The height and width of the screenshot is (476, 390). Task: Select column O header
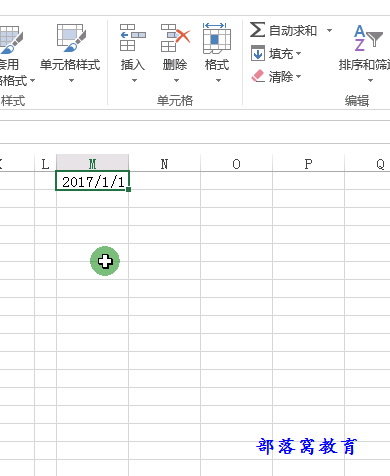tap(236, 163)
